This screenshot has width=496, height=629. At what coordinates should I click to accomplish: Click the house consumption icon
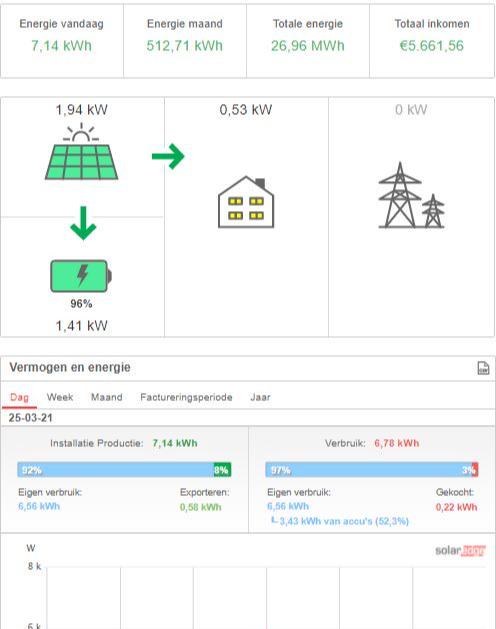[246, 202]
